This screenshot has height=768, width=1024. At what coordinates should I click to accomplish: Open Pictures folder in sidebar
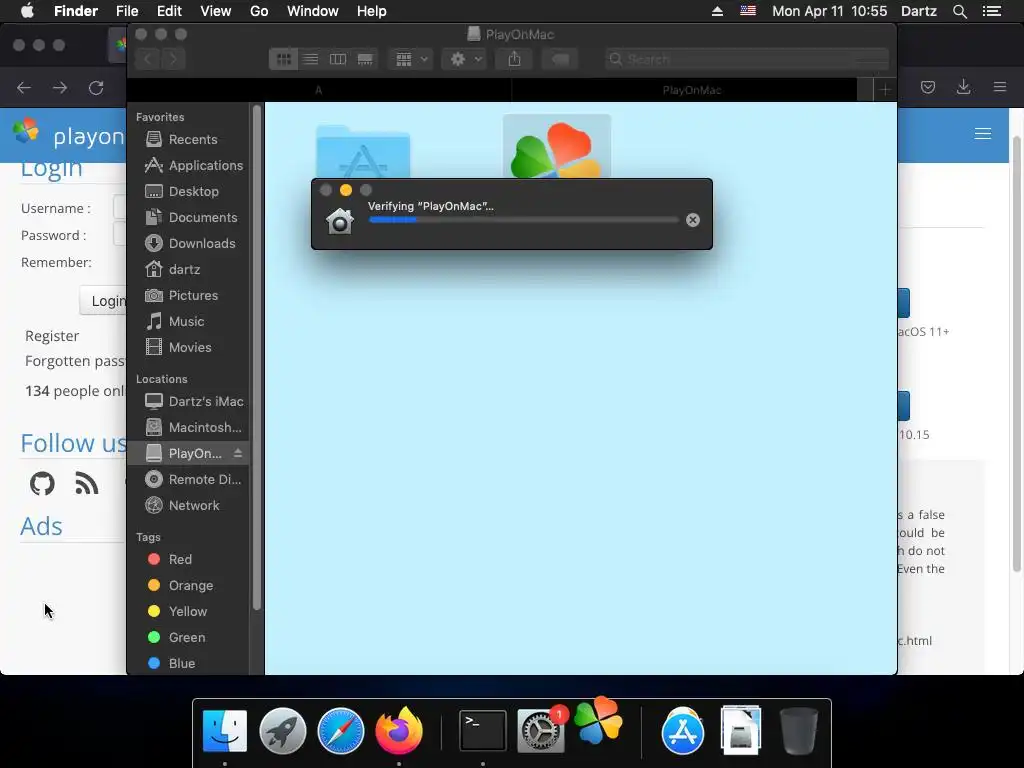(188, 295)
